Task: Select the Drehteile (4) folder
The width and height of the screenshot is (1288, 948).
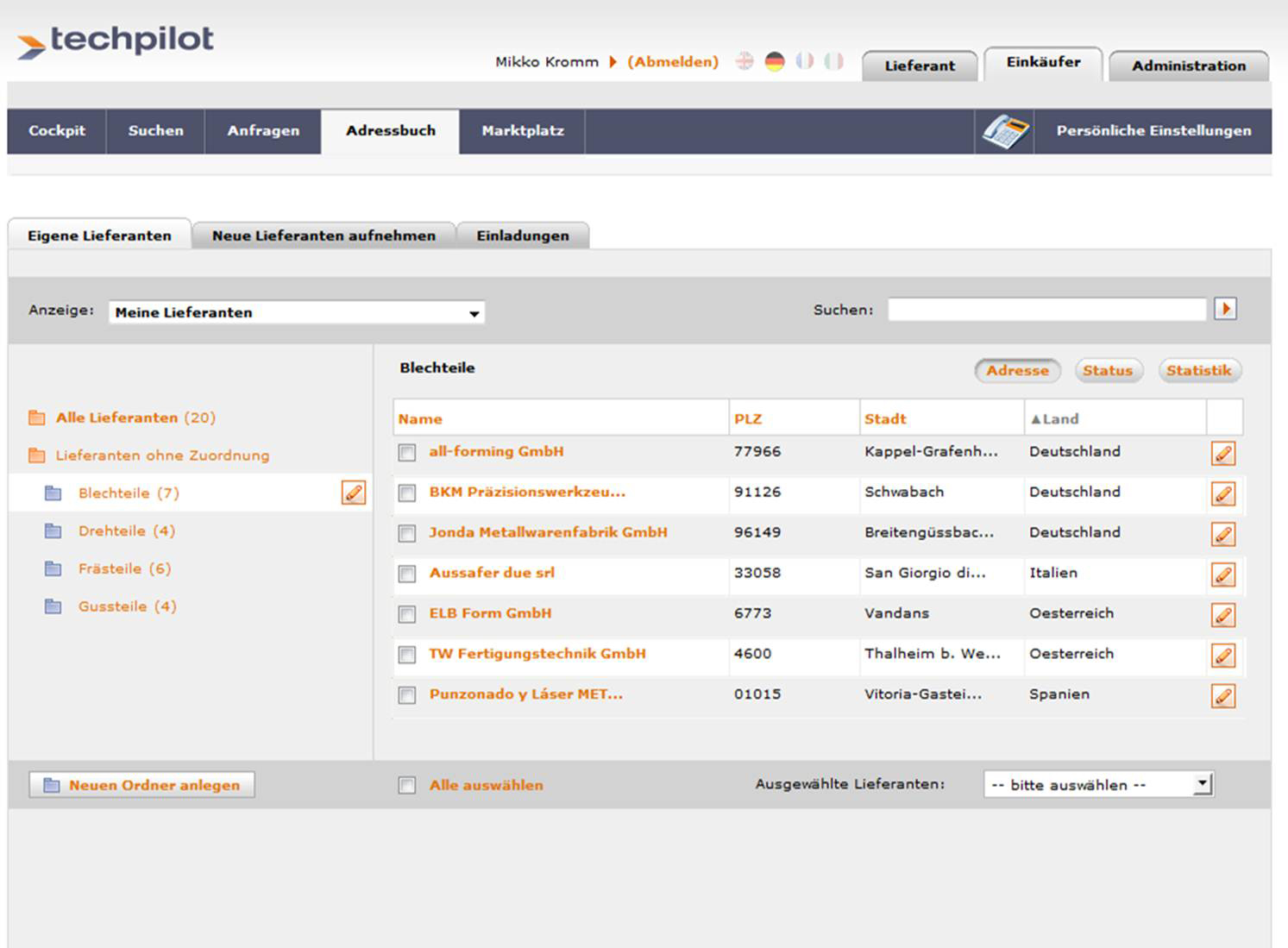Action: pos(127,531)
